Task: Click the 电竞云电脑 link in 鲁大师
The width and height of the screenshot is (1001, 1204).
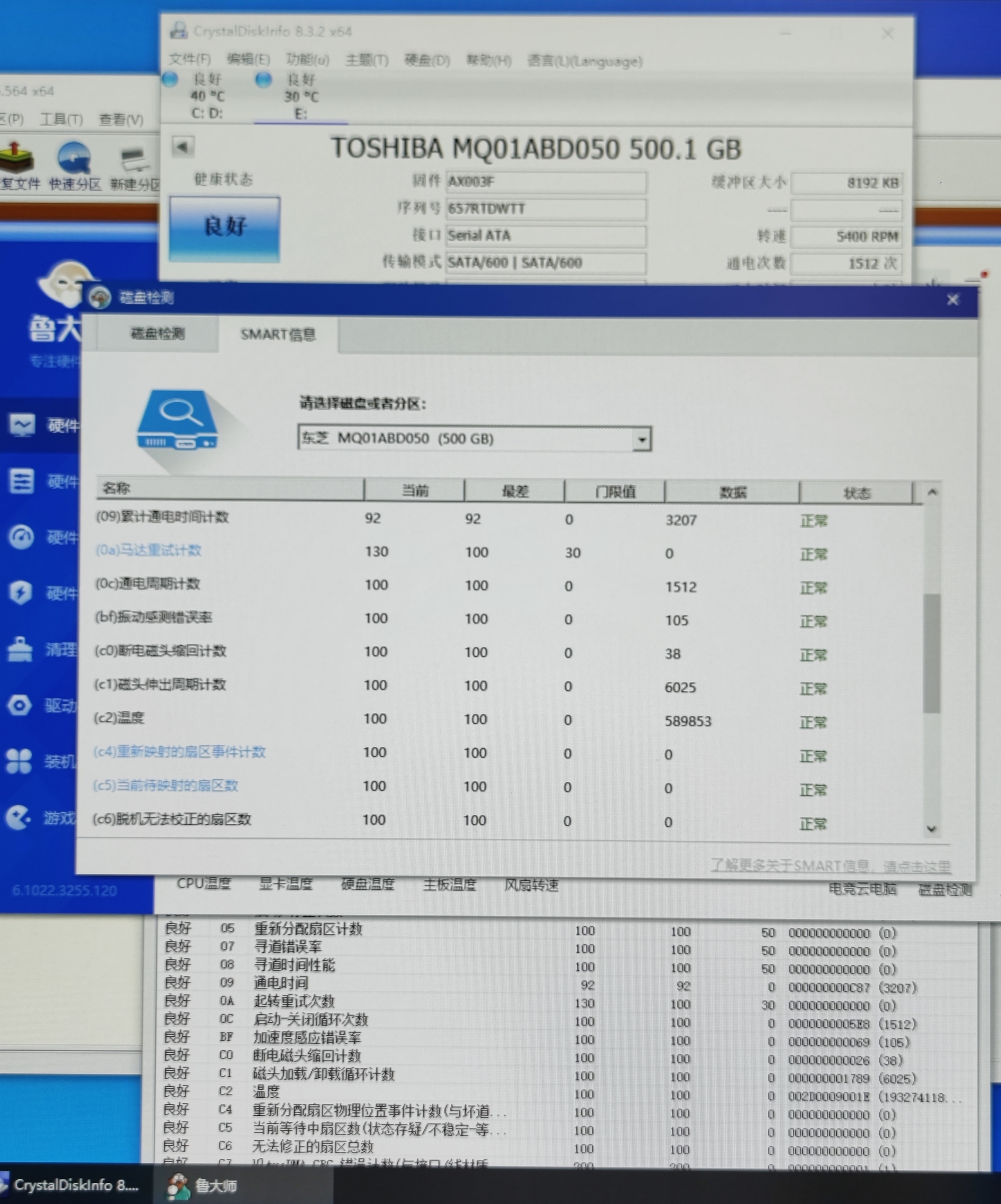Action: click(x=863, y=889)
